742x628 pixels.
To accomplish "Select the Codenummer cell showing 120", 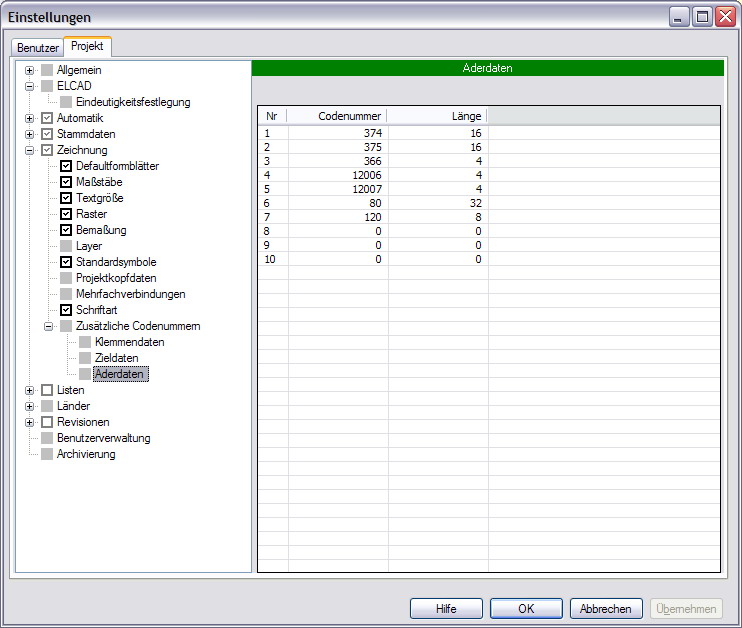I will tap(338, 218).
